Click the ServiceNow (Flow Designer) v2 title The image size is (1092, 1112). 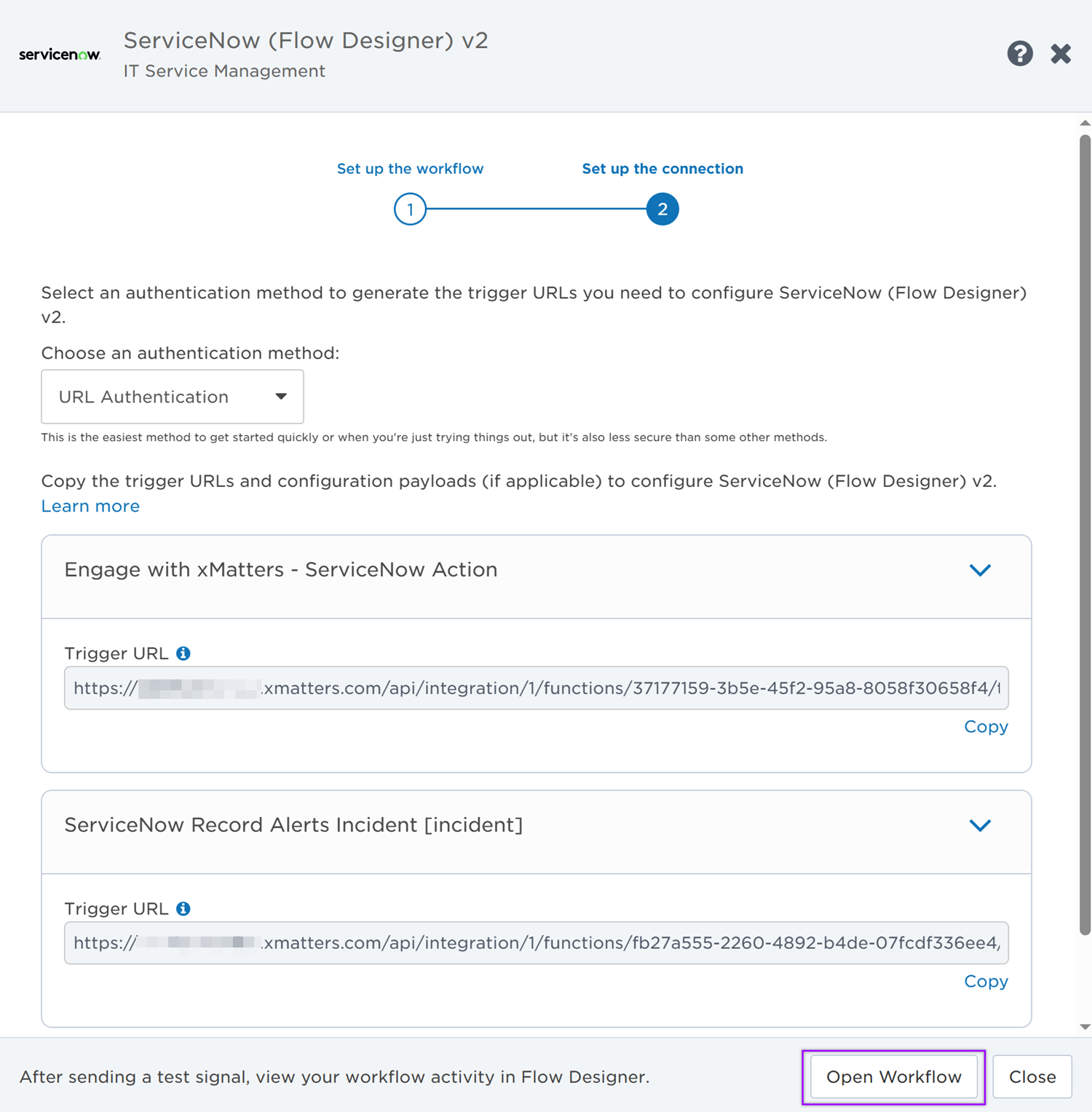pos(306,40)
